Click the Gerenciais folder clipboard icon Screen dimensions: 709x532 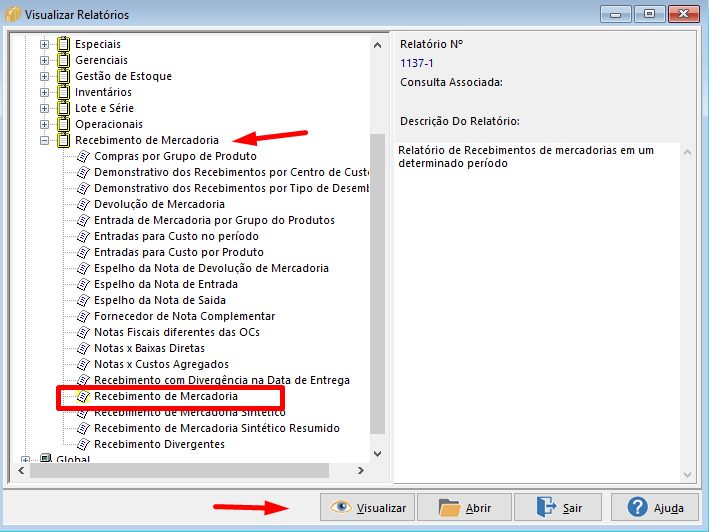coord(63,60)
